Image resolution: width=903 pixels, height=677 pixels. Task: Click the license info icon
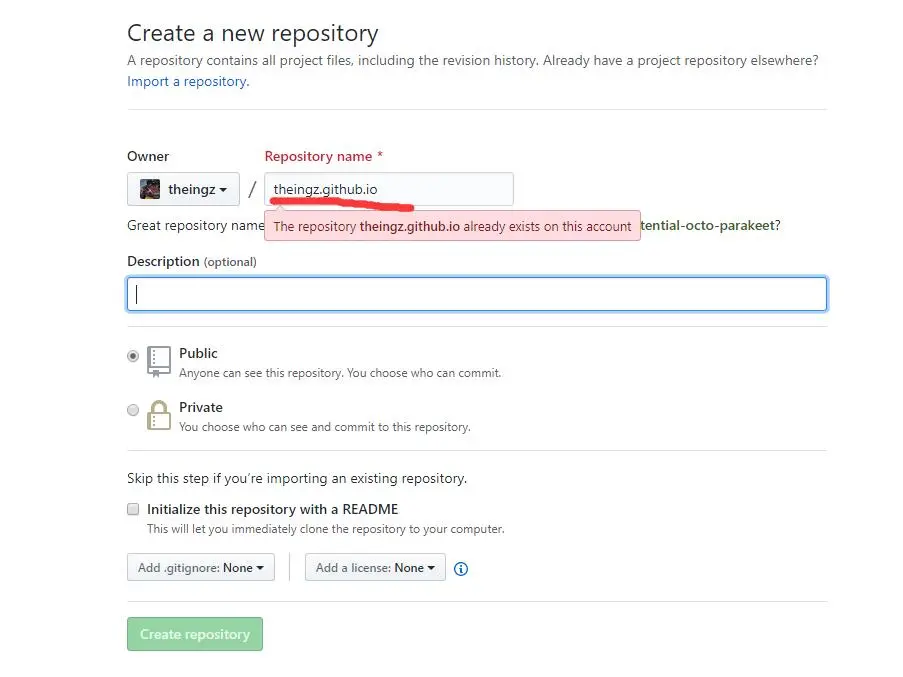point(461,569)
